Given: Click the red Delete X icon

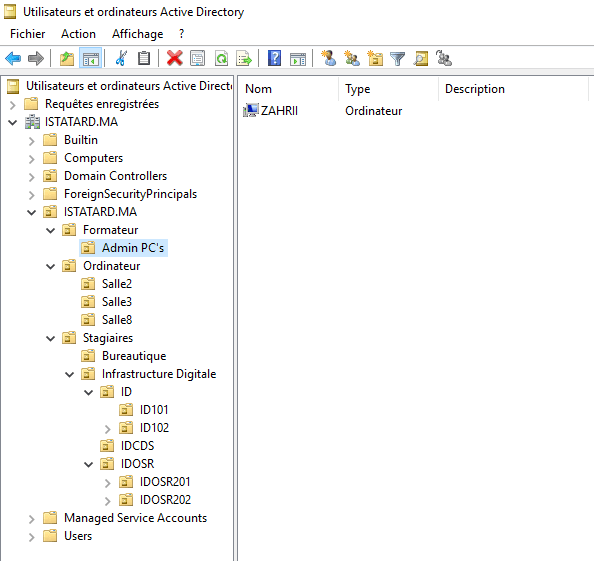Looking at the screenshot, I should (x=174, y=59).
